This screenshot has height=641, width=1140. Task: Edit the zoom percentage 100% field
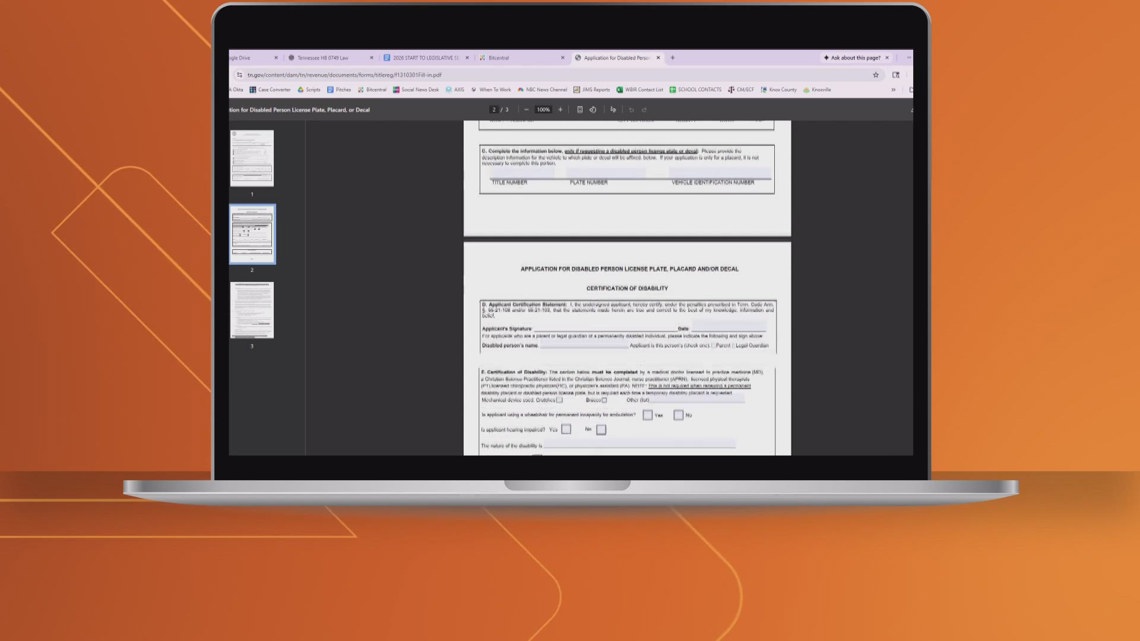[543, 110]
